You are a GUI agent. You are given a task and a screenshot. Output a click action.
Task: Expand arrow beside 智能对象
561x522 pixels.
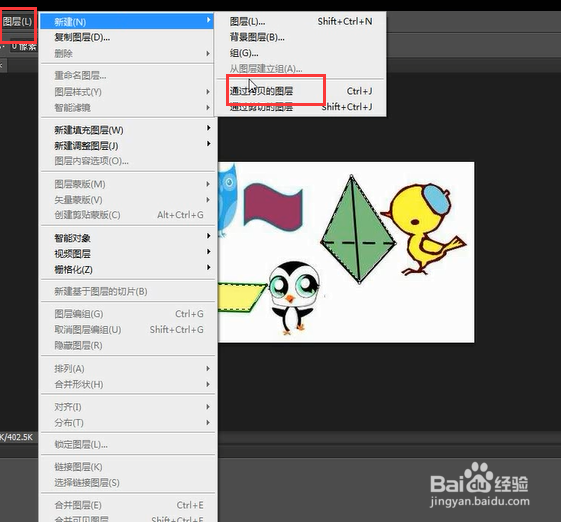208,236
